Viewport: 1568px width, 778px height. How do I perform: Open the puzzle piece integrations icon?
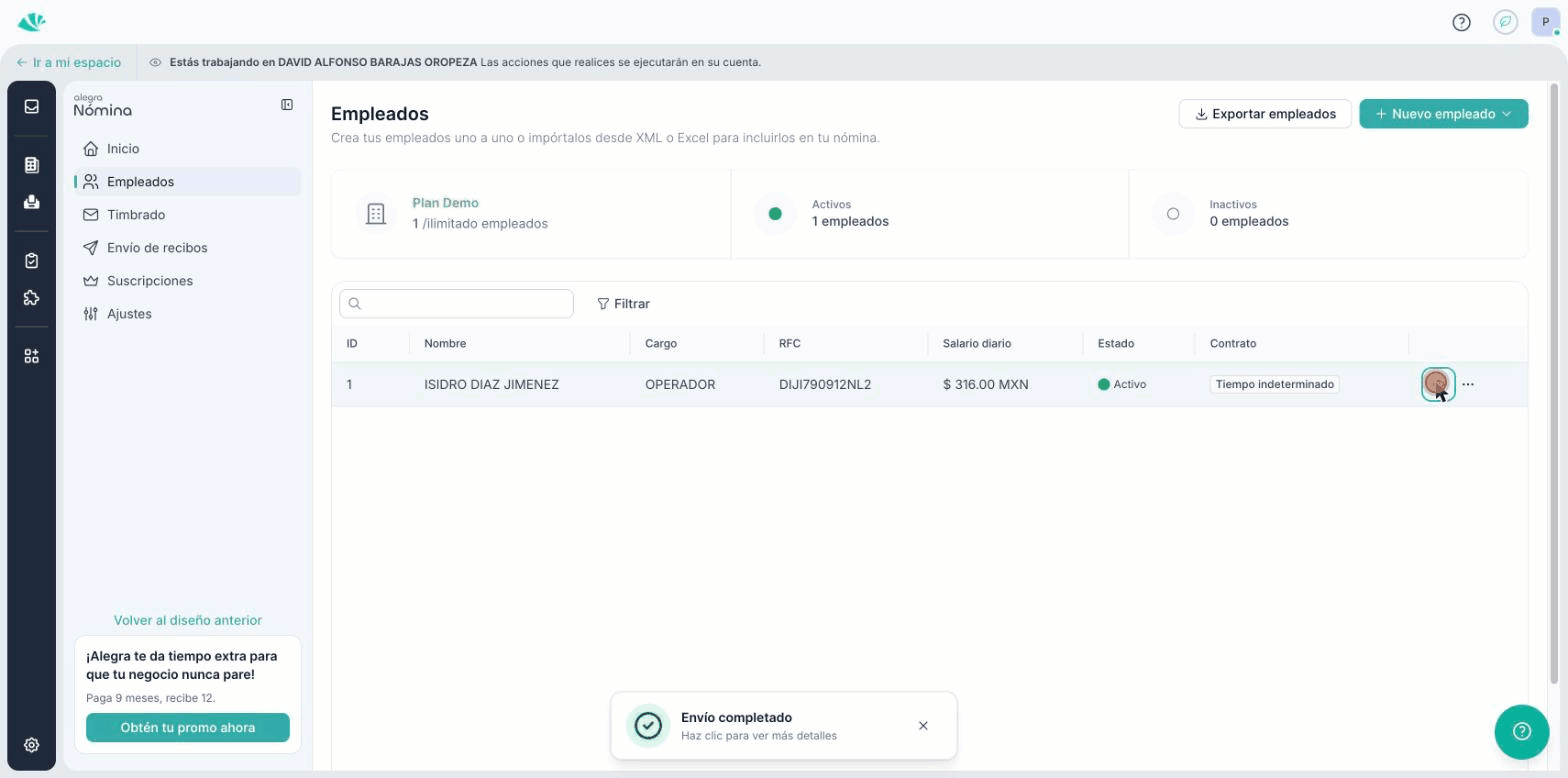point(32,298)
